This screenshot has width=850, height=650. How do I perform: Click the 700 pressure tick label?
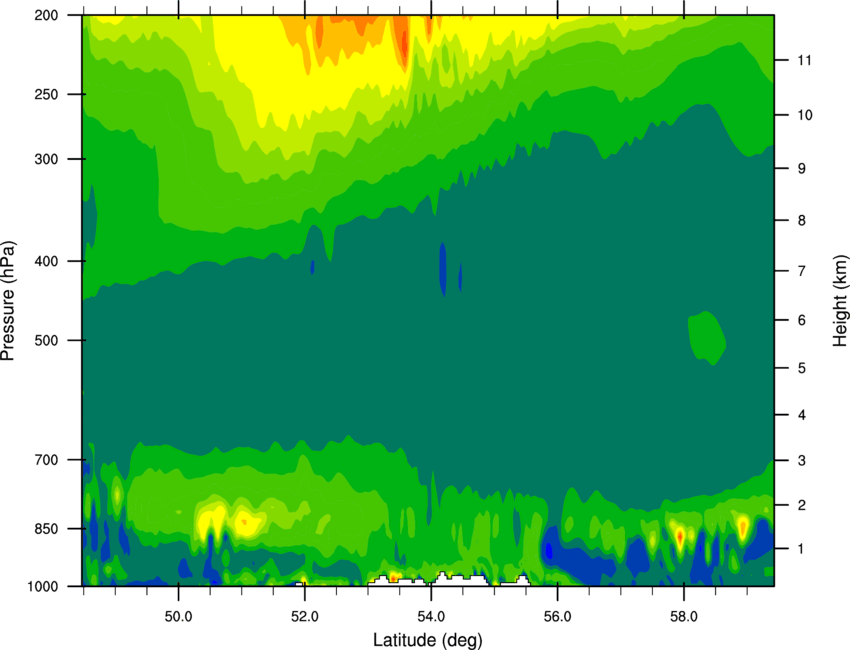click(46, 459)
